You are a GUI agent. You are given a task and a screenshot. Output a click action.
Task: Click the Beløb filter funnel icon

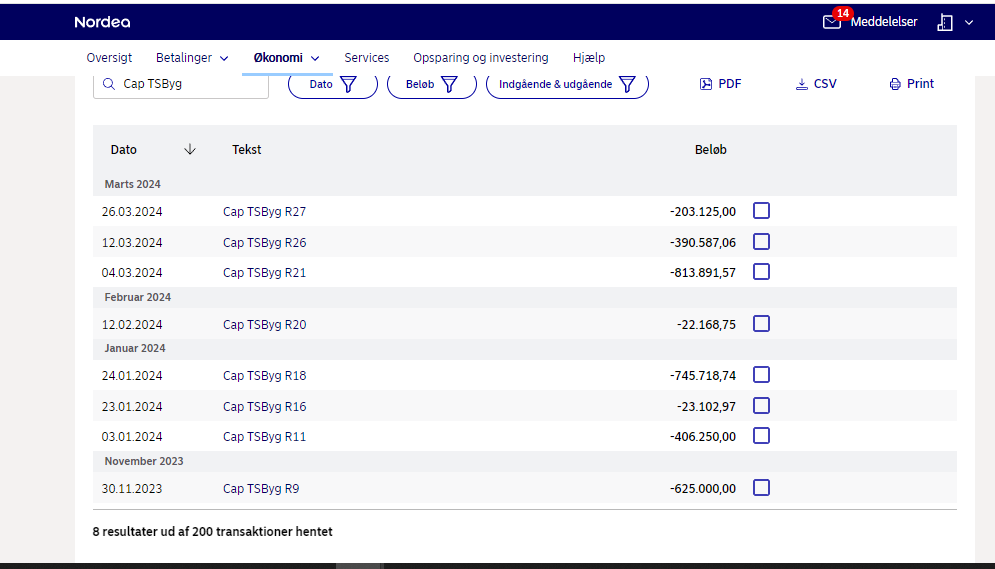click(x=449, y=84)
